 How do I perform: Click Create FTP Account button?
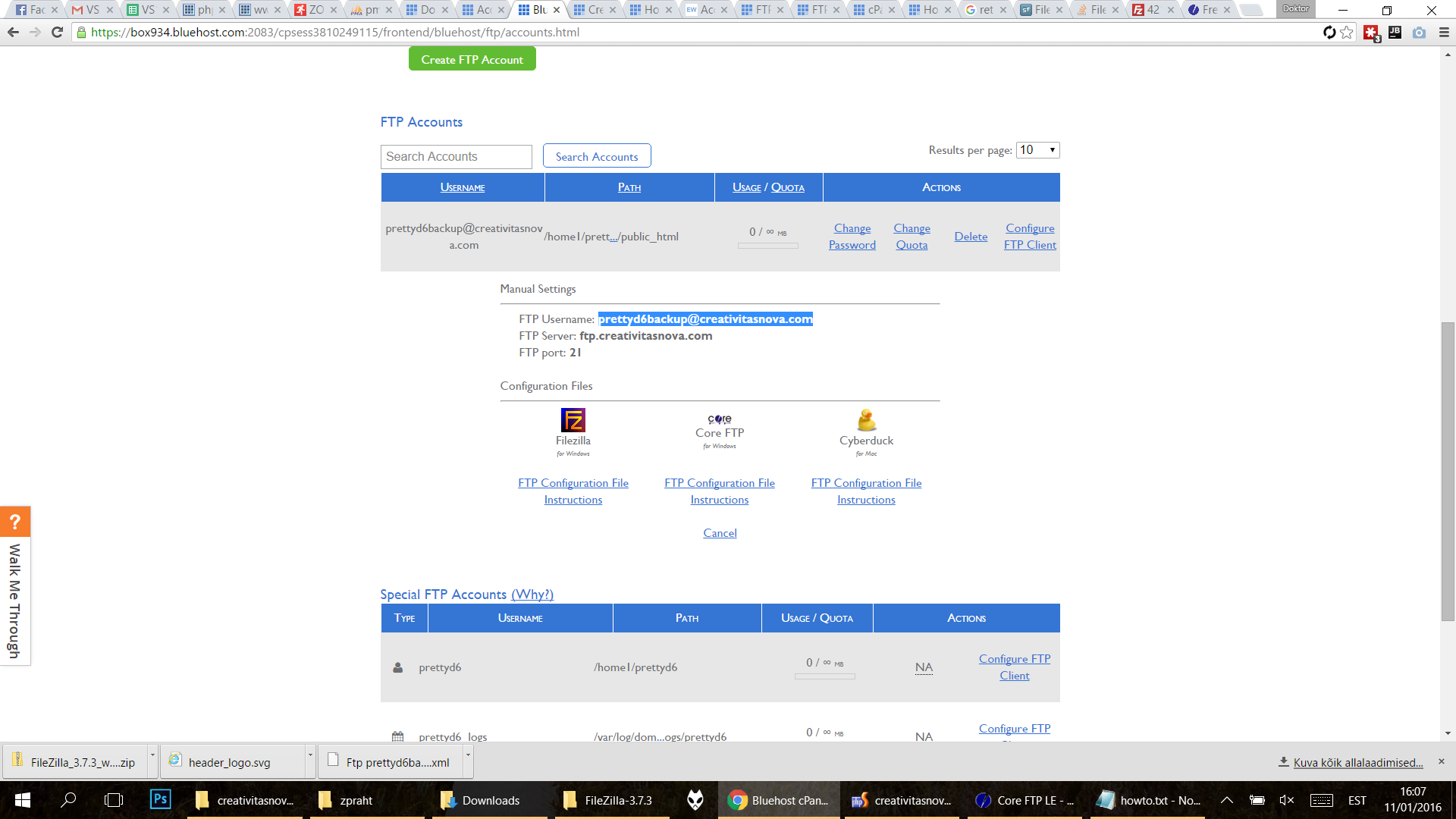(x=472, y=59)
